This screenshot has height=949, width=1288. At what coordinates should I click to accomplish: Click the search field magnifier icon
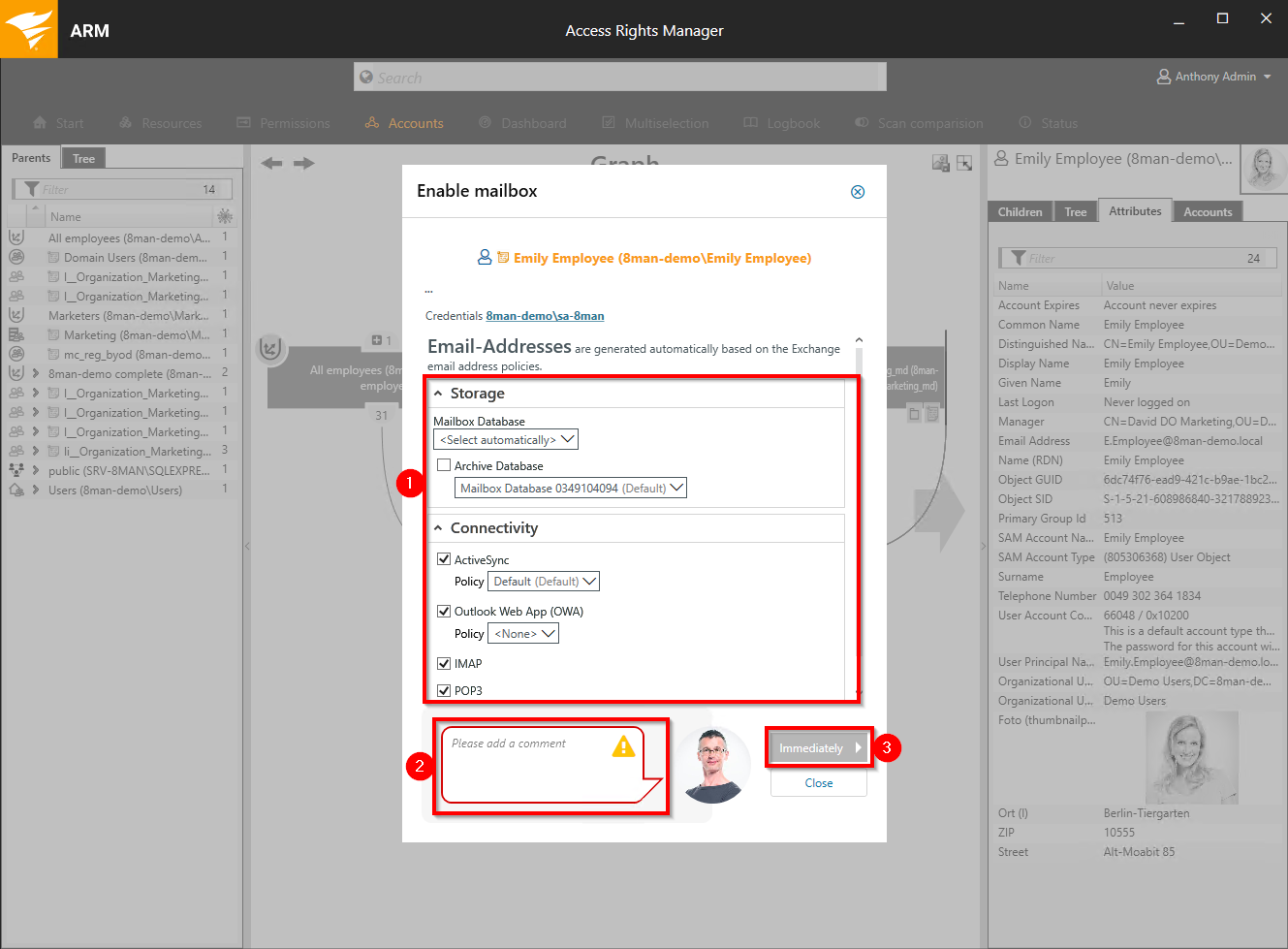coord(366,78)
